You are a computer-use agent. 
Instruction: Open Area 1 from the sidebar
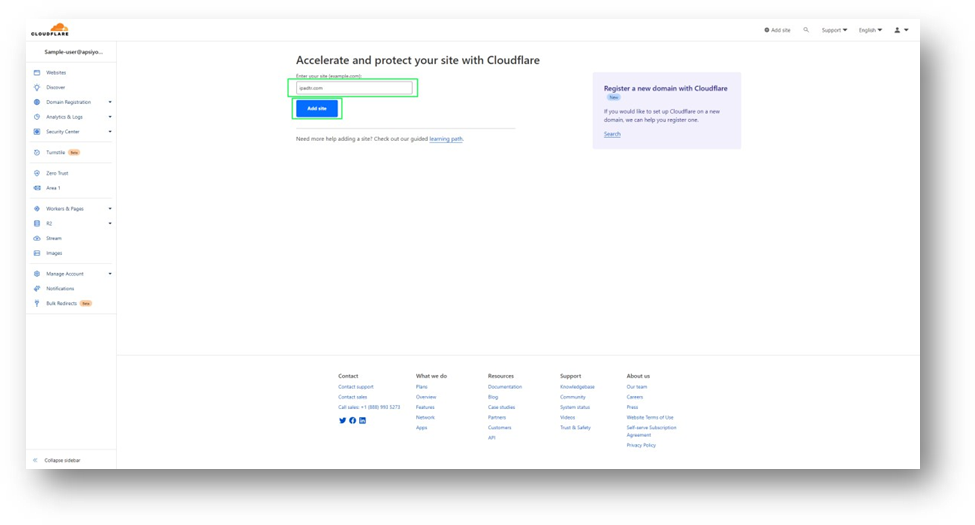pos(53,188)
